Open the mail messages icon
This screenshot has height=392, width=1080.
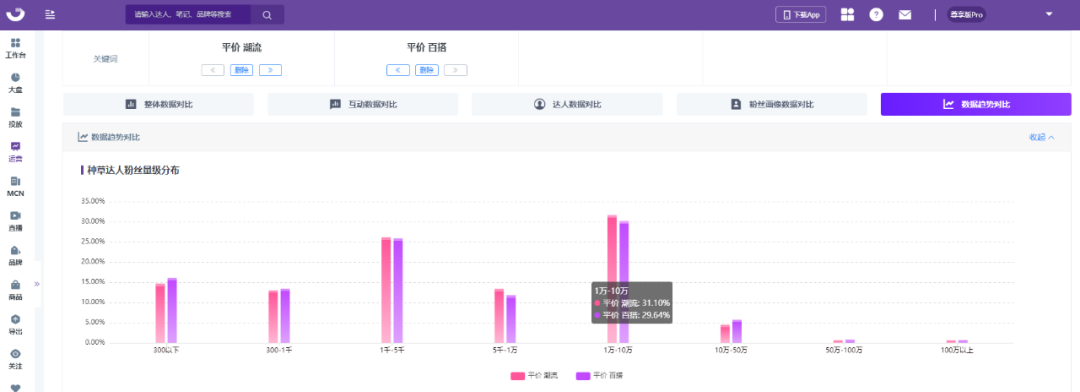[x=905, y=14]
